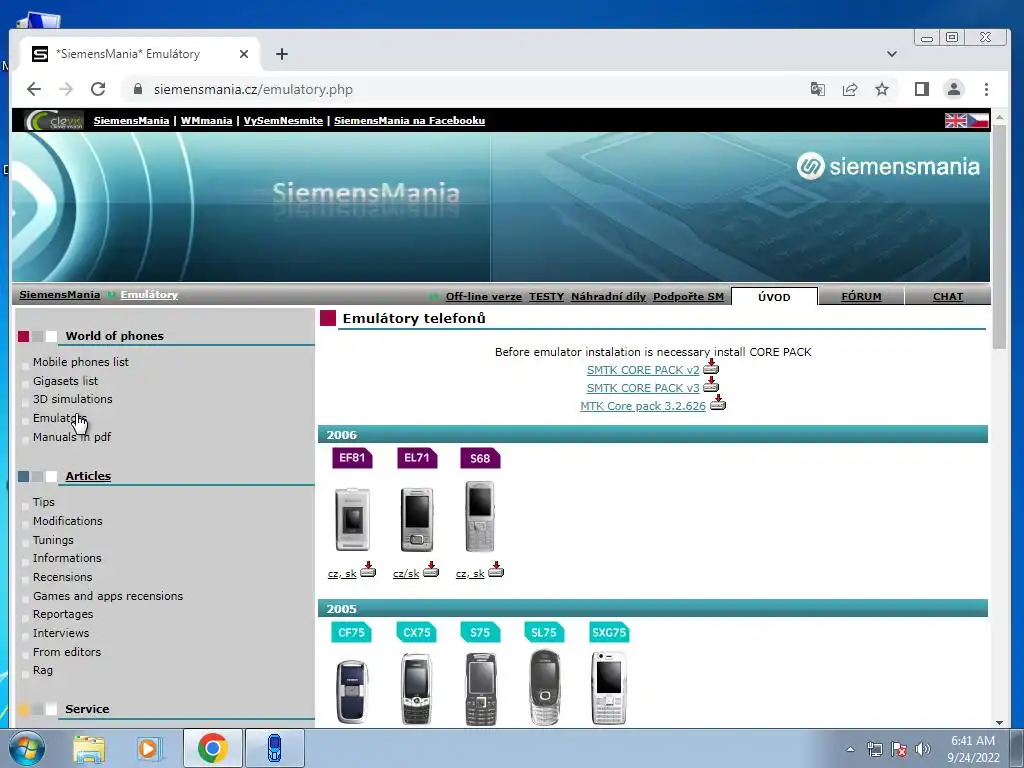Click scrollbar down arrow
Screen dimensions: 1024x768
point(999,722)
